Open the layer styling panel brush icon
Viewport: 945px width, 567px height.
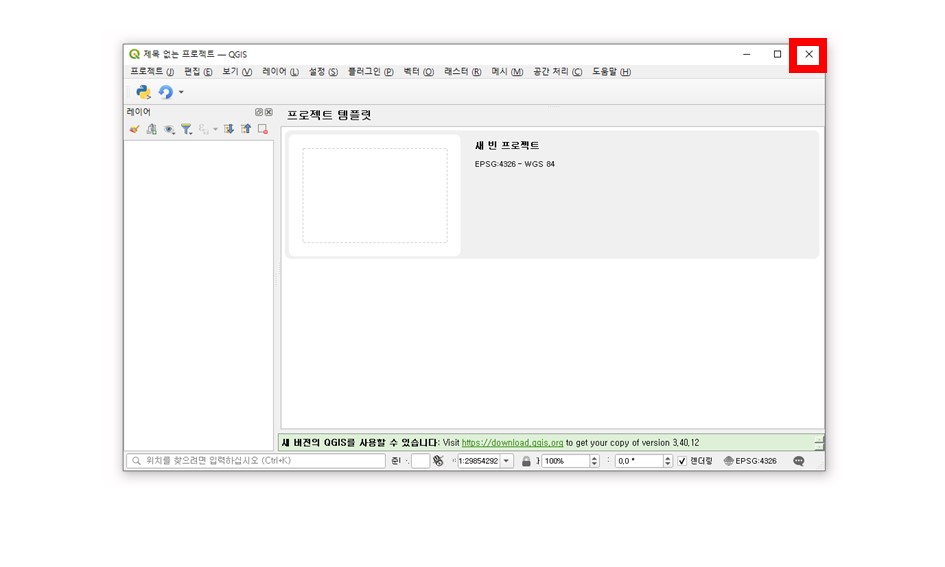click(134, 129)
